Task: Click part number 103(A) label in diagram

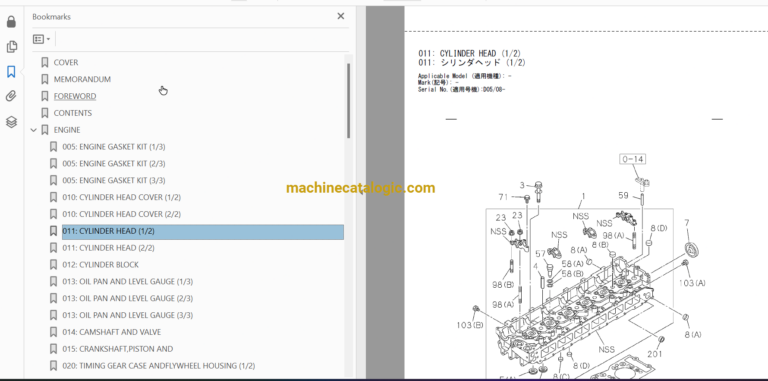Action: click(x=692, y=283)
